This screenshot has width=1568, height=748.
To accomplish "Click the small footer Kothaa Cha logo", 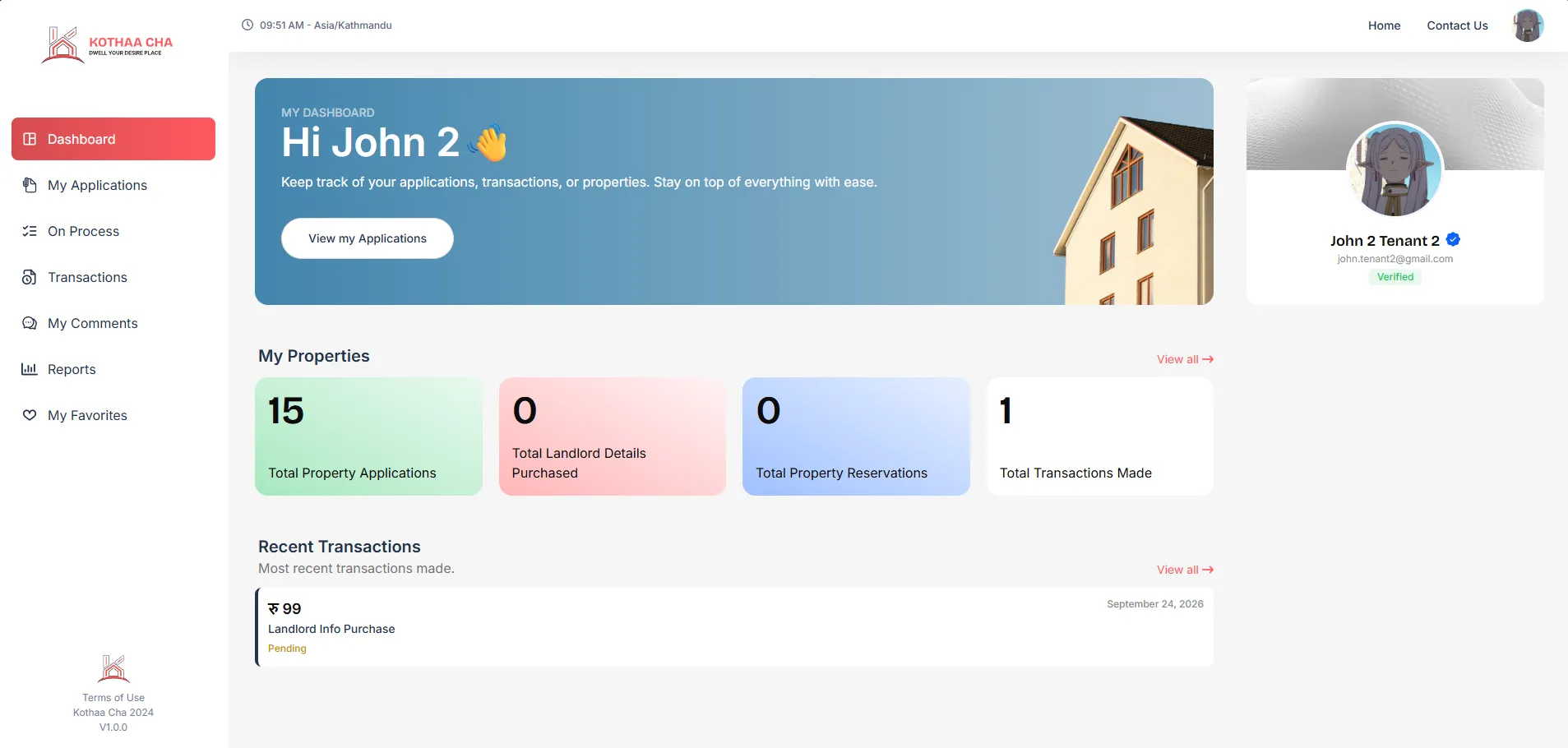I will tap(113, 668).
